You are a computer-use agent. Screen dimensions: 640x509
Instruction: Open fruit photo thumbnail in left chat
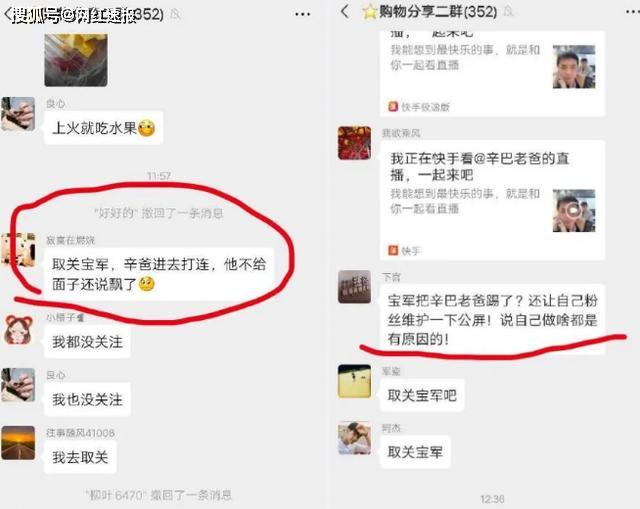[x=76, y=60]
